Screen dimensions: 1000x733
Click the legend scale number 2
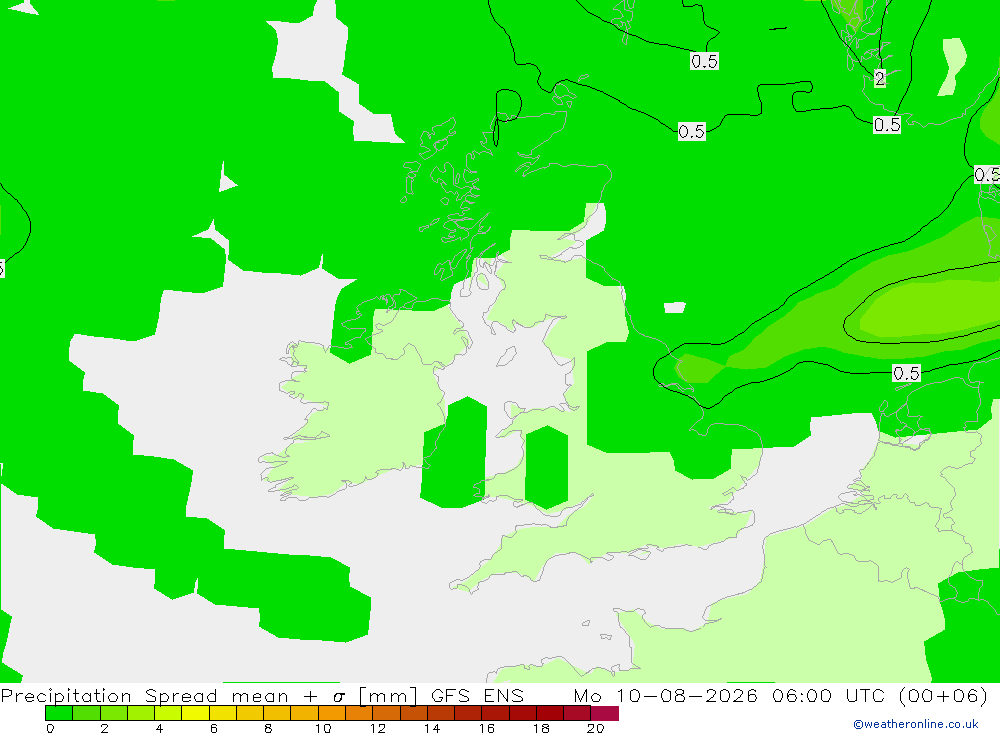[x=105, y=728]
